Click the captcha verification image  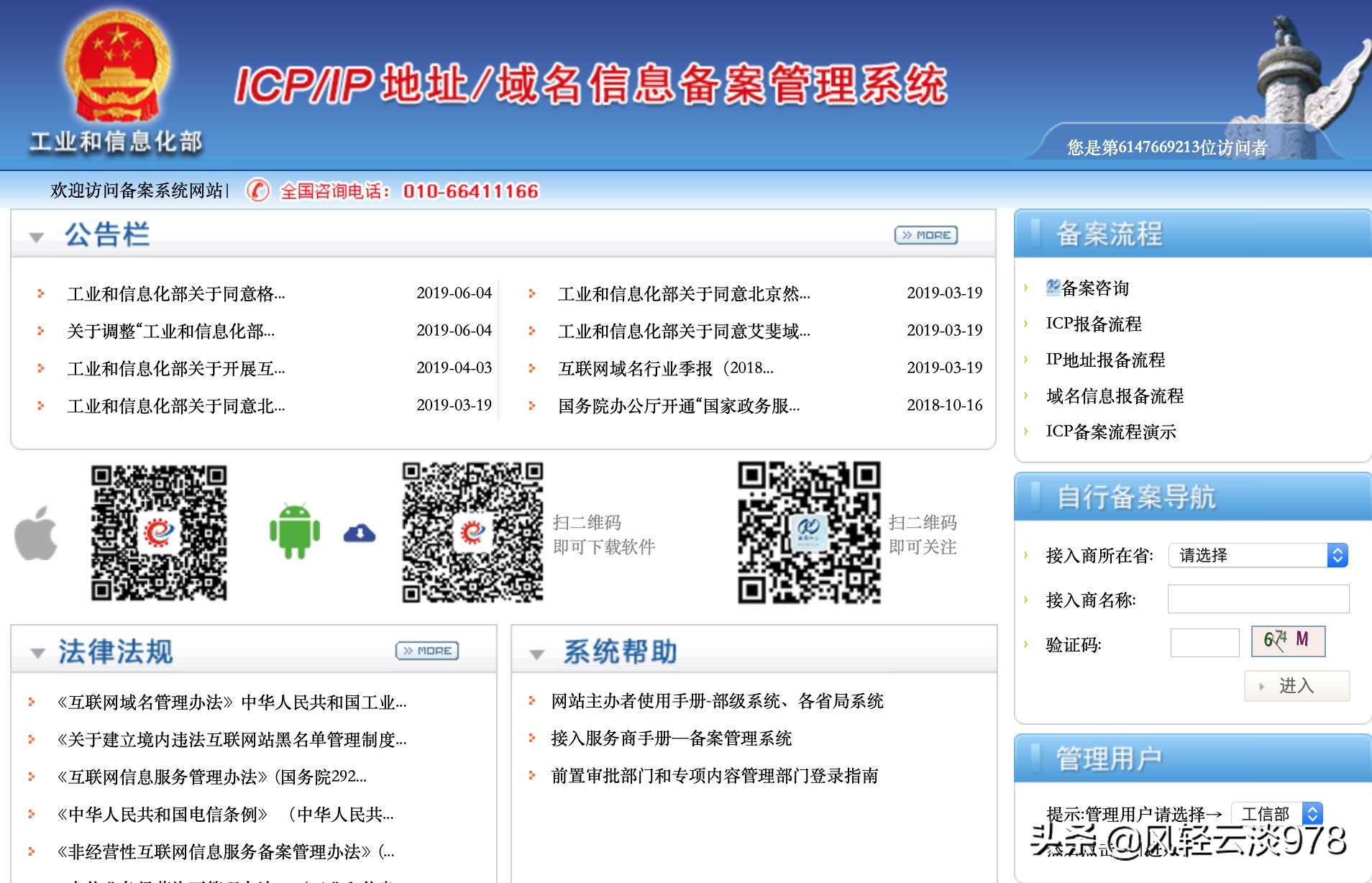coord(1288,642)
